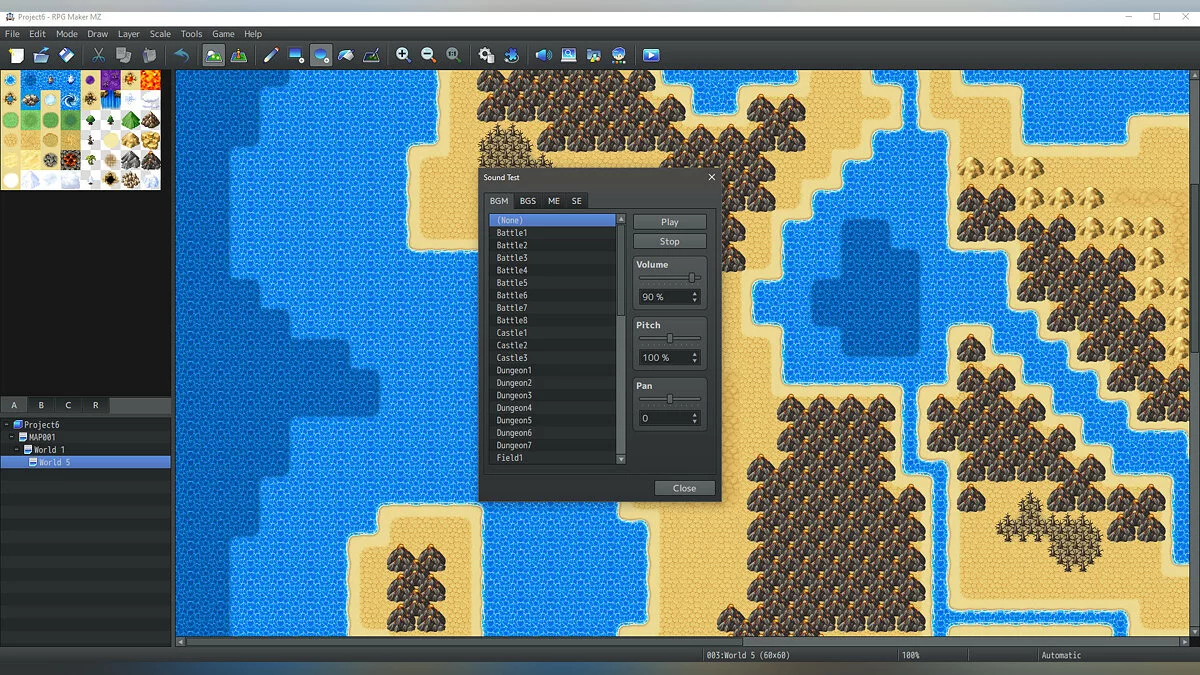
Task: Open the Scale menu
Action: coord(160,34)
